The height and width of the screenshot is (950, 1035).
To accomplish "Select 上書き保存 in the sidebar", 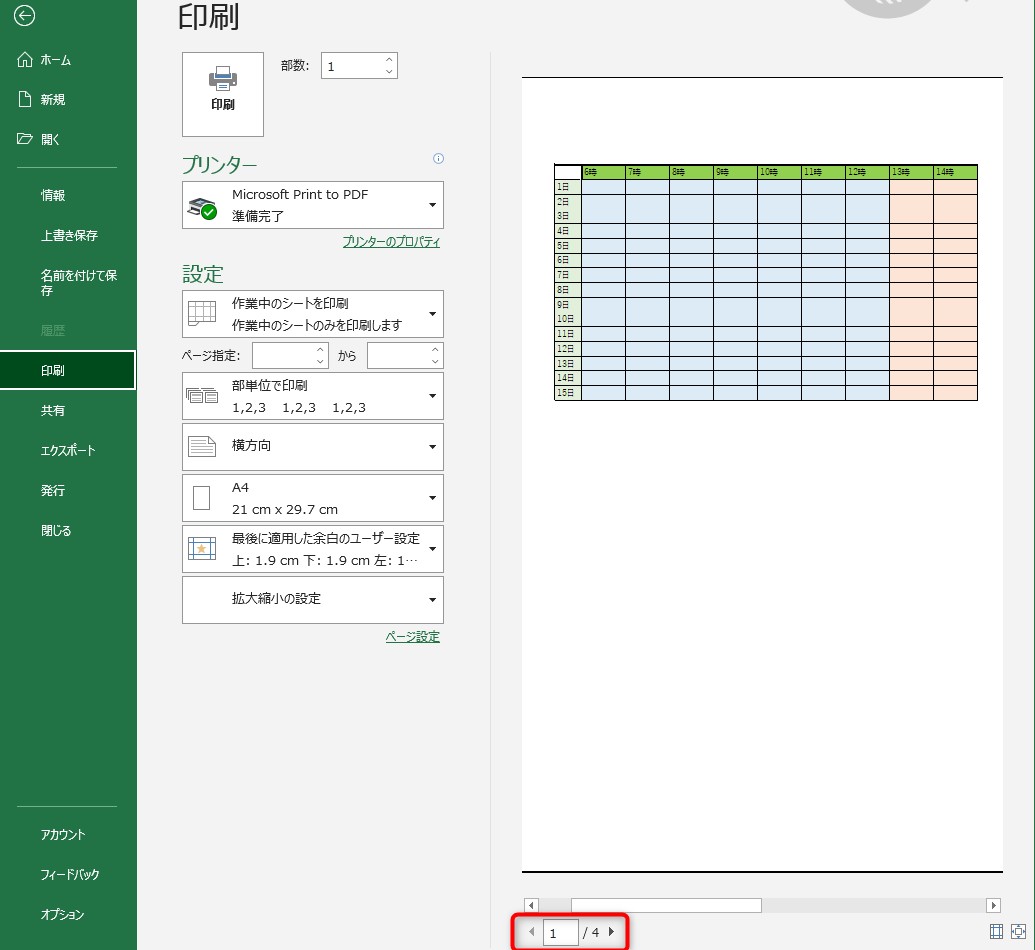I will tap(69, 236).
